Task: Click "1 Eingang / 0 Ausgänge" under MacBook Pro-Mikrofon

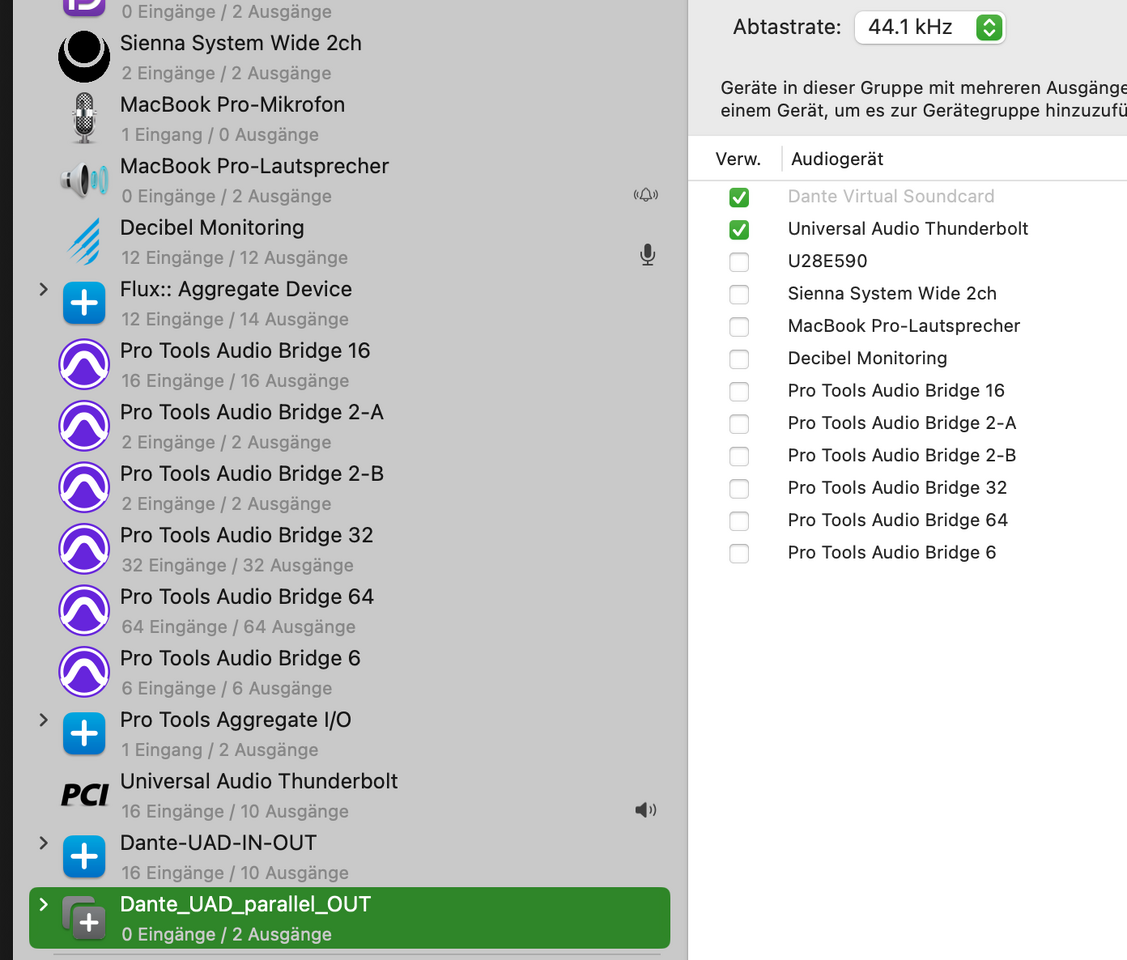Action: tap(220, 135)
